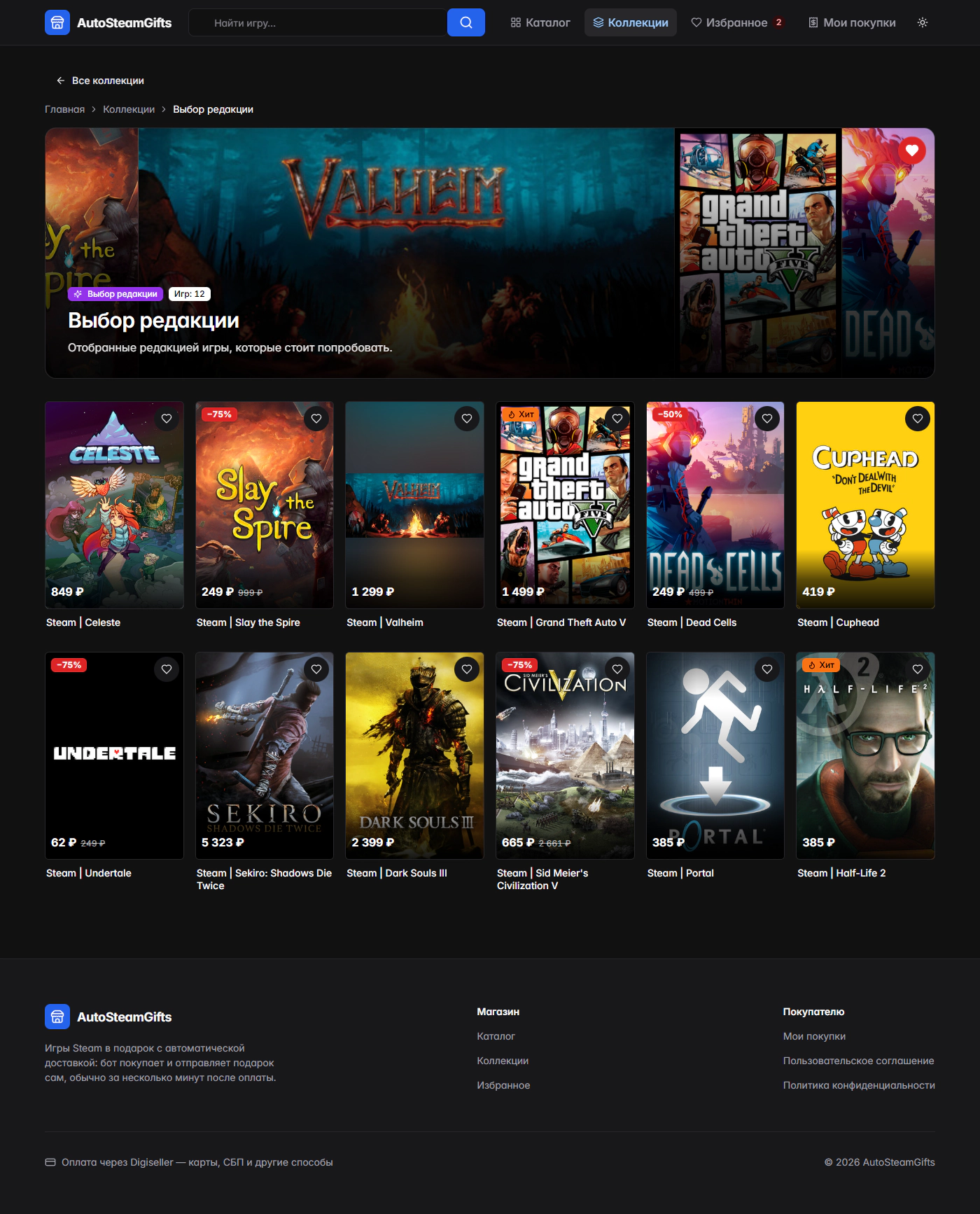Add Dead Cells to favorites
The height and width of the screenshot is (1214, 980).
(x=767, y=419)
